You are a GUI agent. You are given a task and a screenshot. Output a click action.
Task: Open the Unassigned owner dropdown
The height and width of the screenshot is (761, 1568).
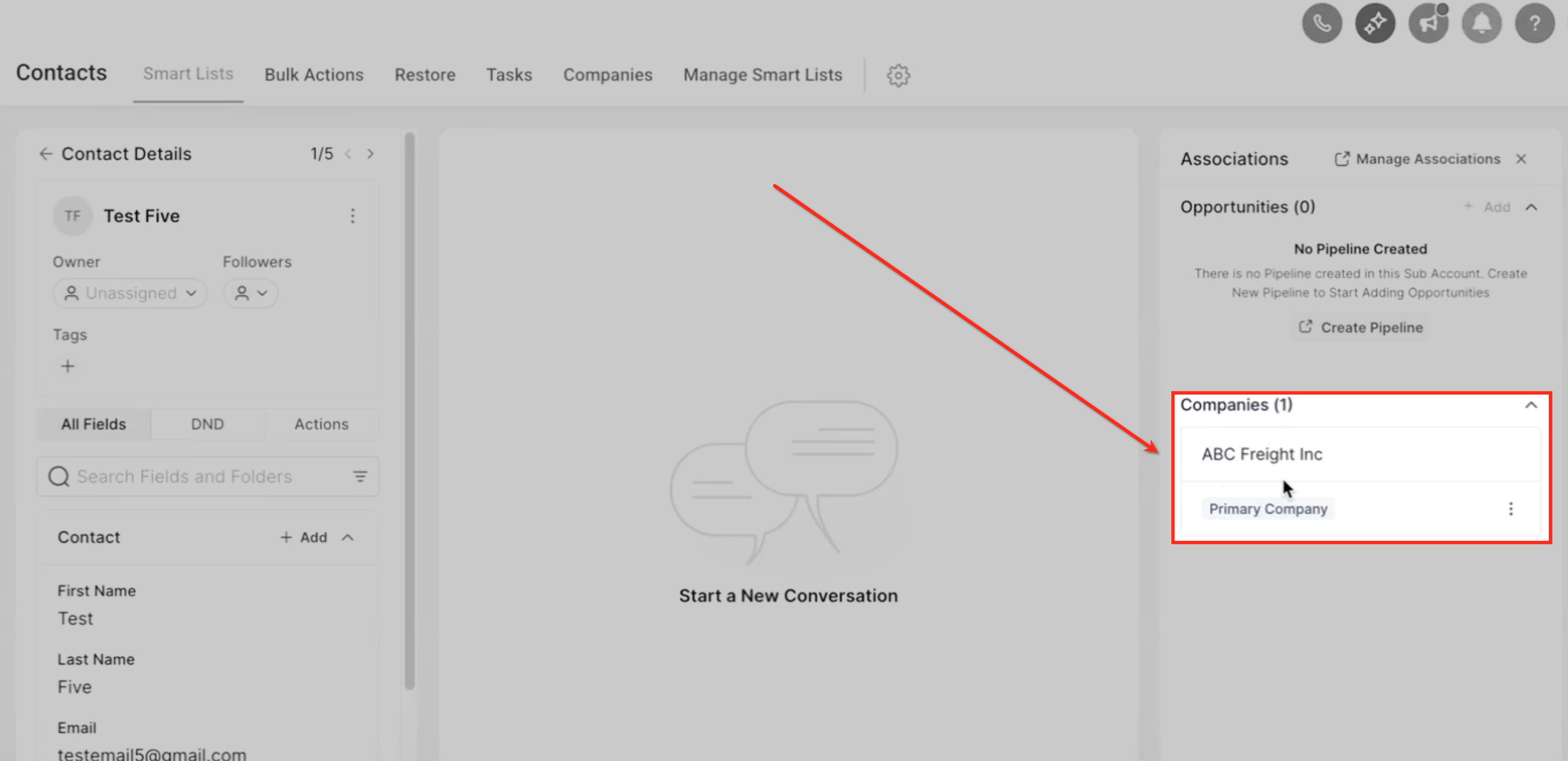(130, 294)
